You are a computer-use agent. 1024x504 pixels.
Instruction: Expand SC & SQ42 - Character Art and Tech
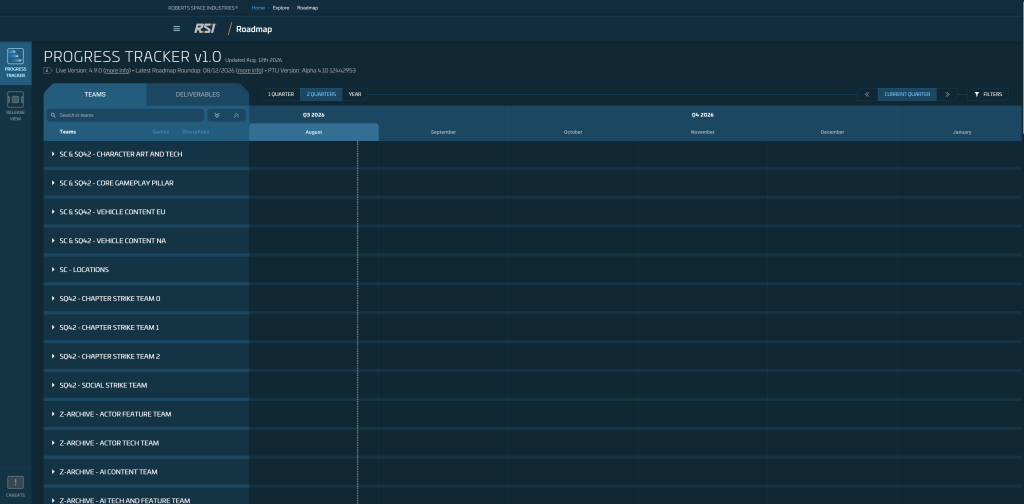tap(146, 155)
